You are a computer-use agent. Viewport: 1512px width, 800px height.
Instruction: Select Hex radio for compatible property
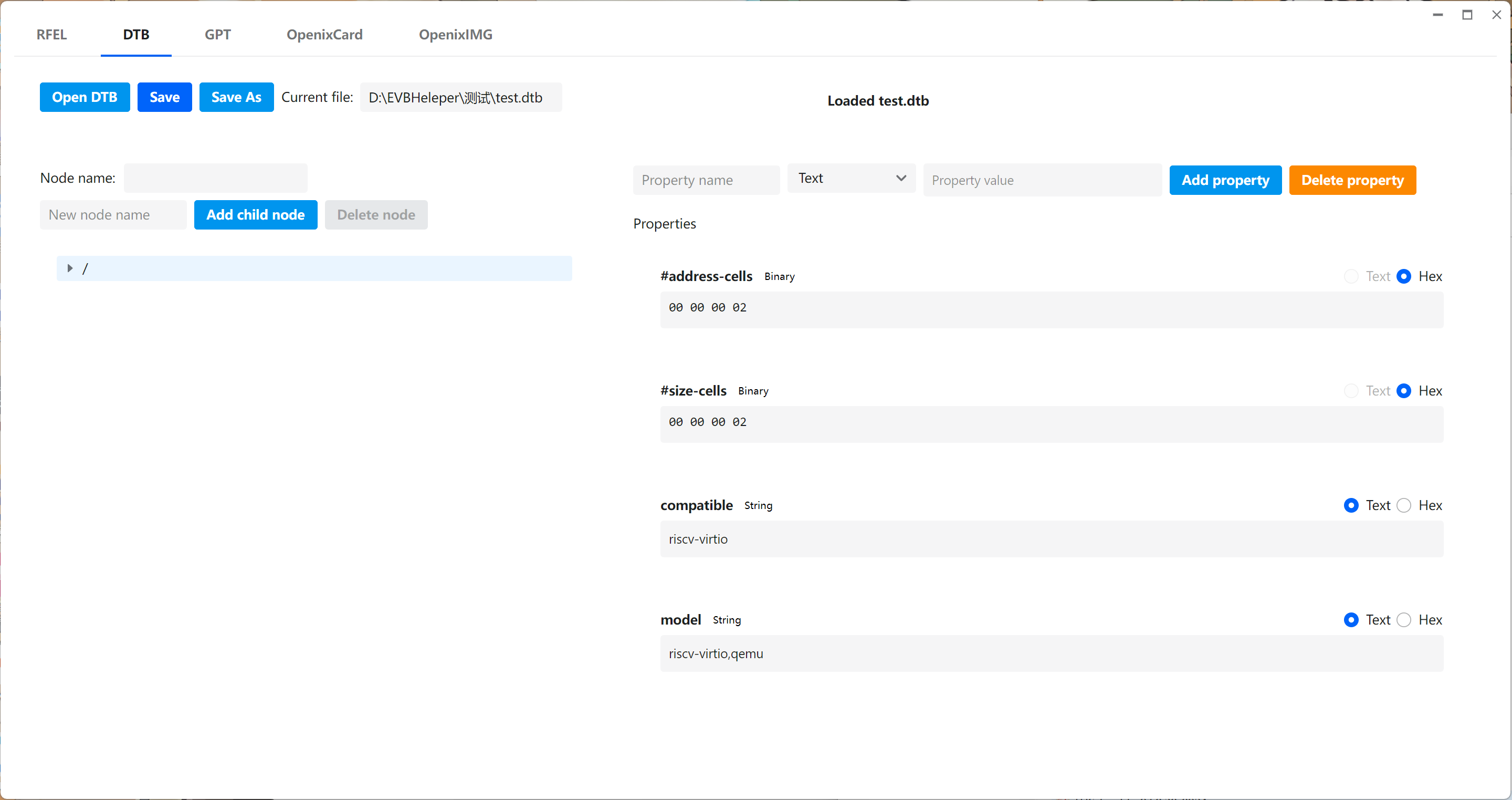click(x=1403, y=505)
